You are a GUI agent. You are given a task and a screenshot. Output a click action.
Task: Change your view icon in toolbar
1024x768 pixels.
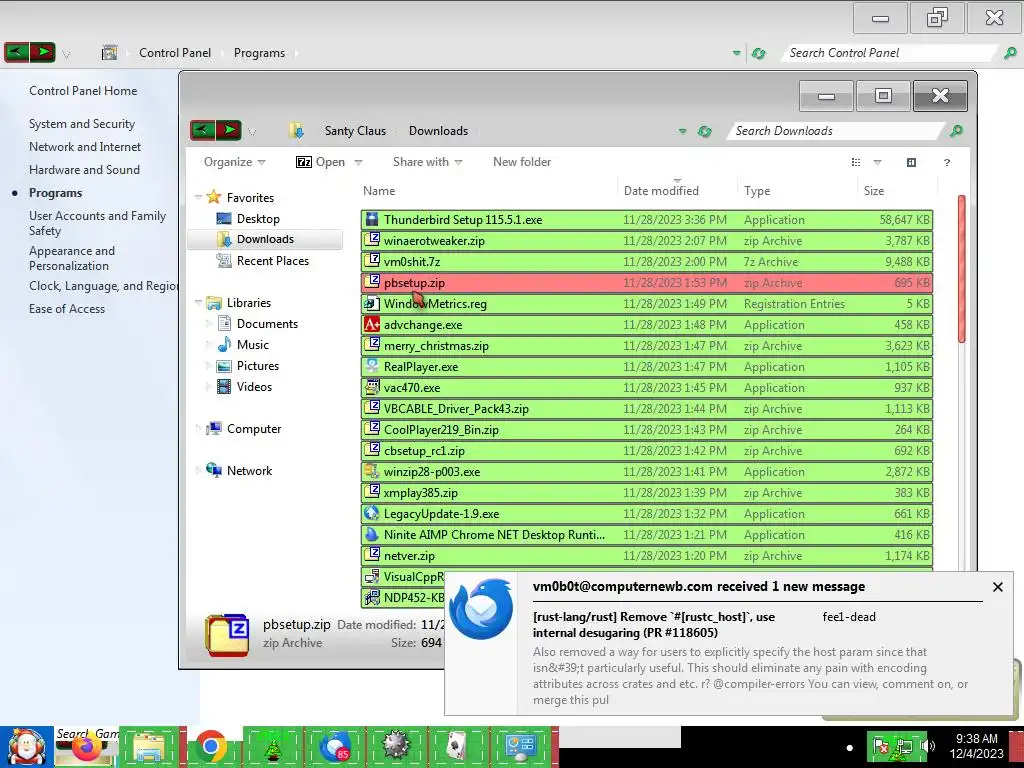(x=856, y=162)
